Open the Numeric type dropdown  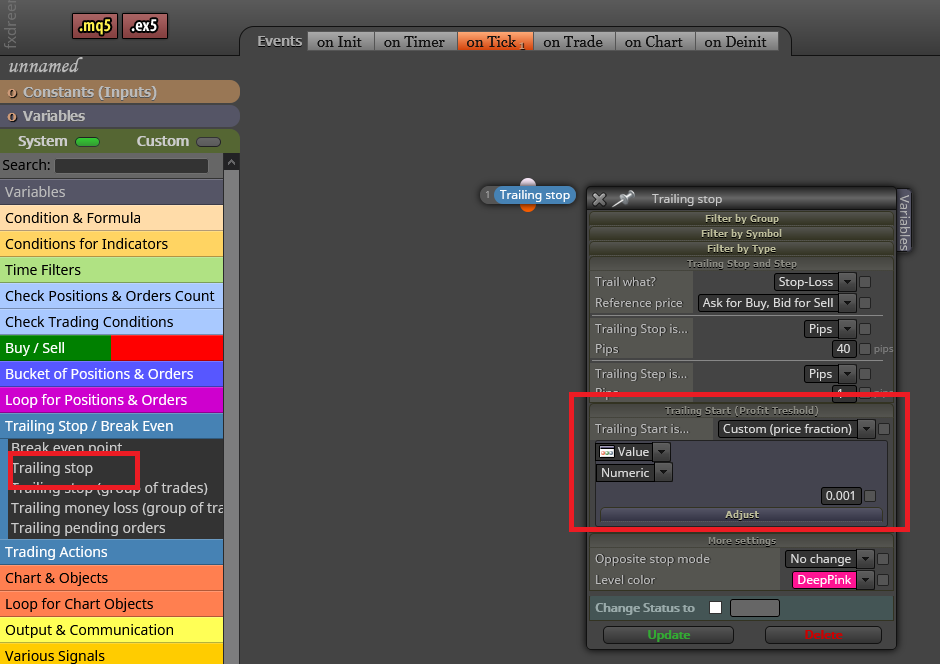[634, 473]
